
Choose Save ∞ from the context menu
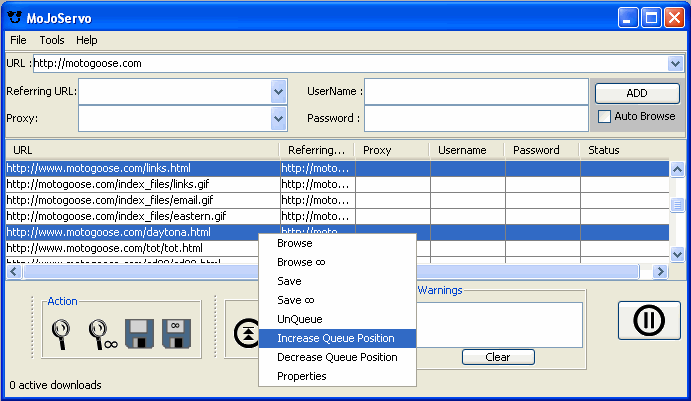338,300
